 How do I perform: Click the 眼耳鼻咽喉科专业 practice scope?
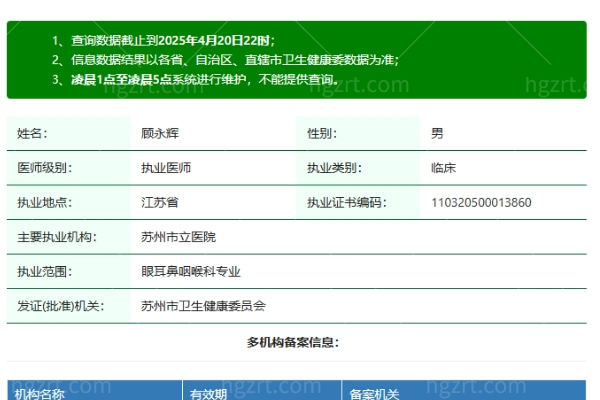(x=191, y=271)
